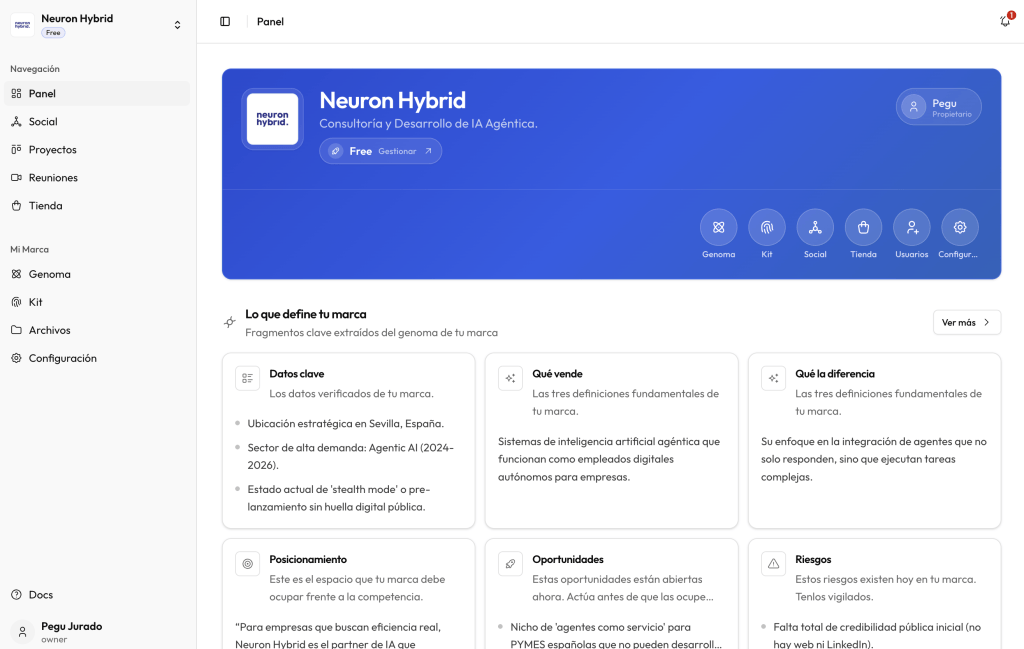This screenshot has width=1024, height=649.
Task: Click the Panel breadcrumb title
Action: pyautogui.click(x=270, y=22)
